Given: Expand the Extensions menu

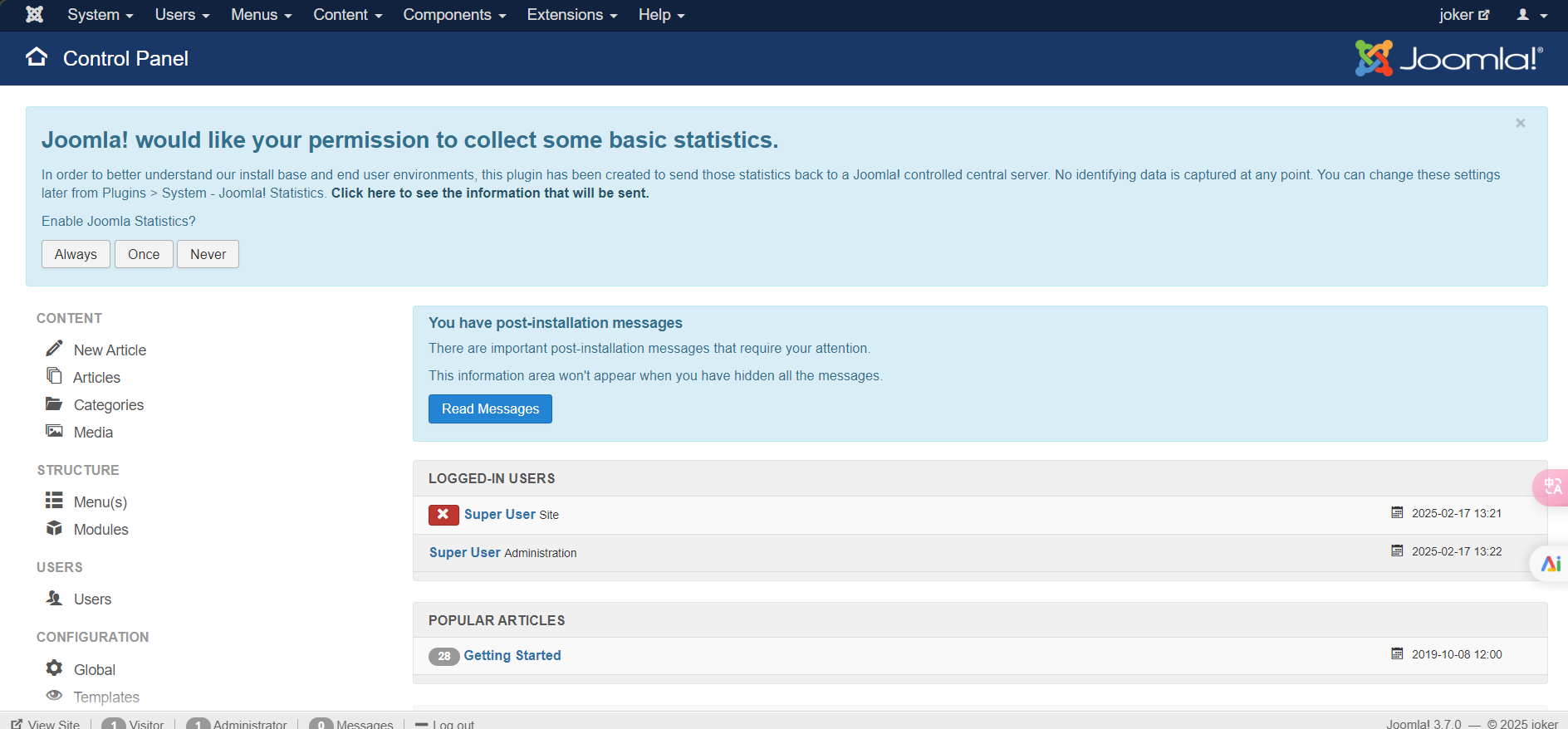Looking at the screenshot, I should tap(572, 15).
